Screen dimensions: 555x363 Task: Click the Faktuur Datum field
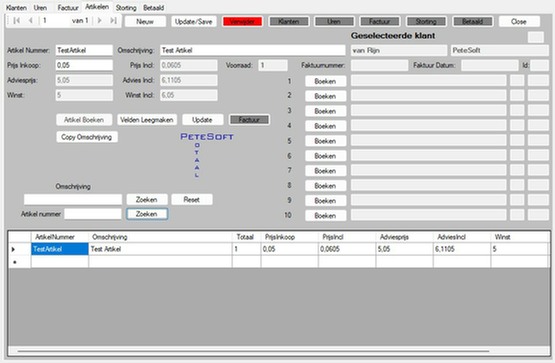(490, 65)
